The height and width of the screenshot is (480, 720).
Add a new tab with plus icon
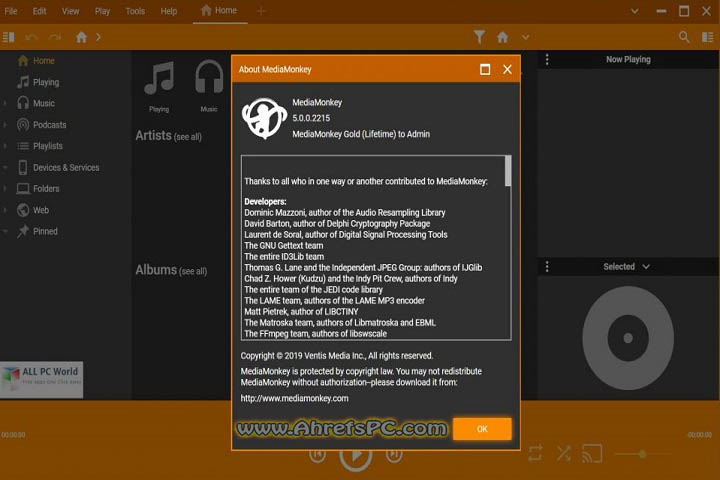[x=261, y=11]
